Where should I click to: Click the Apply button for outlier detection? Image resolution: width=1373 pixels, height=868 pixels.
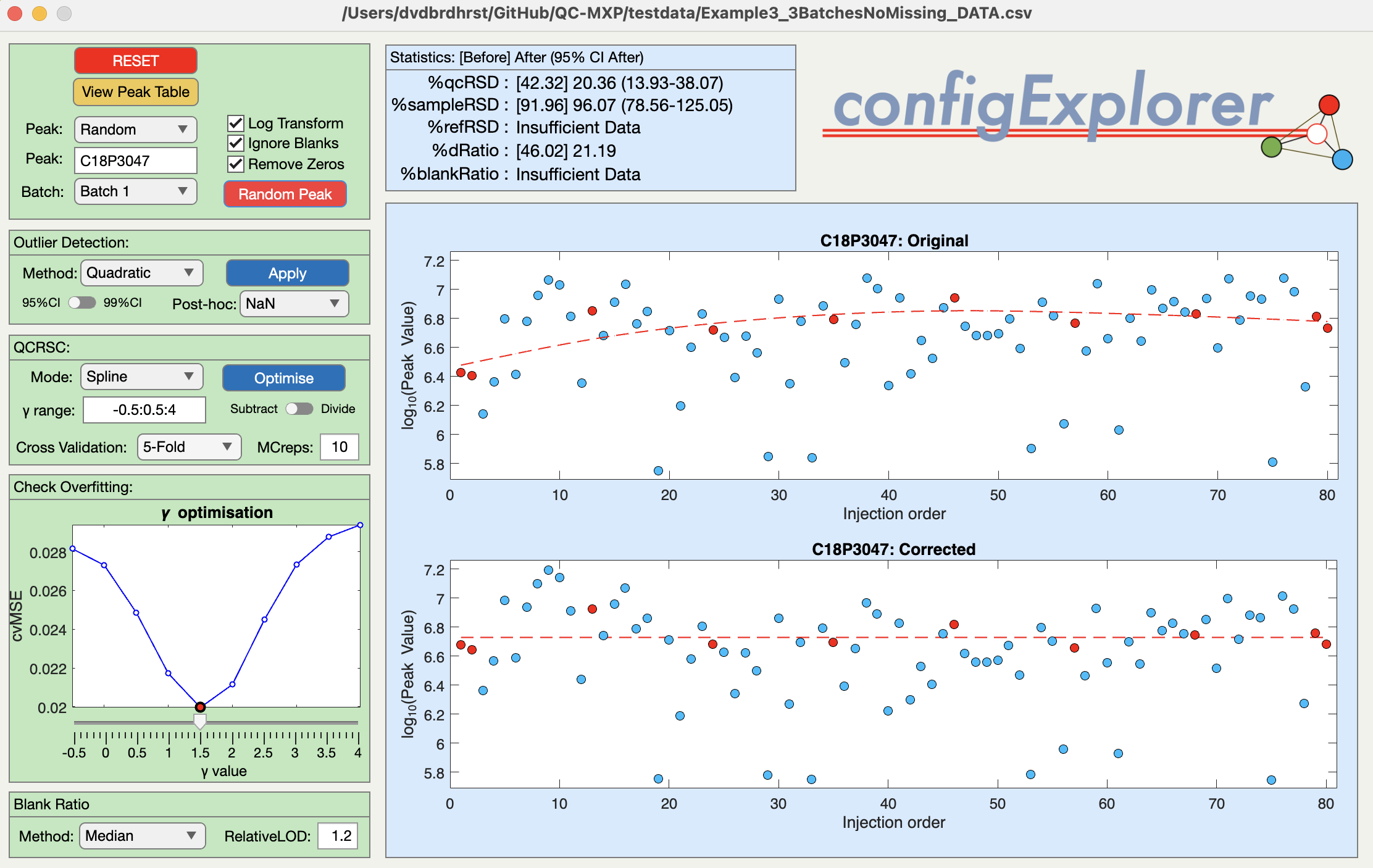point(286,271)
